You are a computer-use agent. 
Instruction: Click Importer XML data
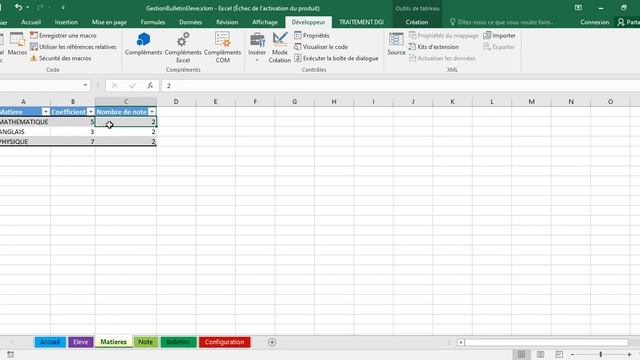click(499, 36)
